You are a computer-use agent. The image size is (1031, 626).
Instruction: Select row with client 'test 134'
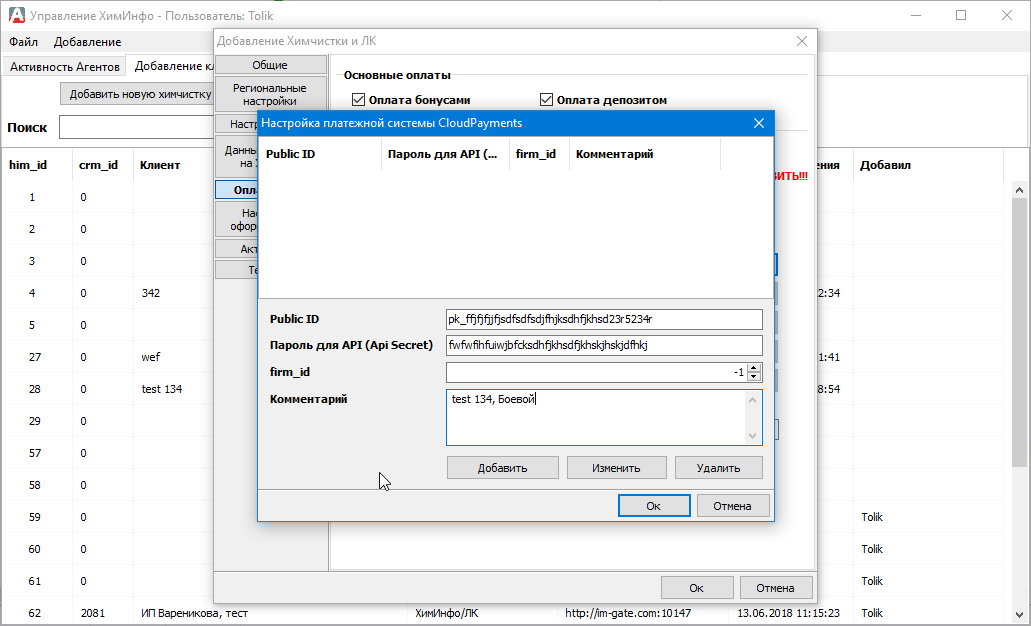tap(162, 389)
